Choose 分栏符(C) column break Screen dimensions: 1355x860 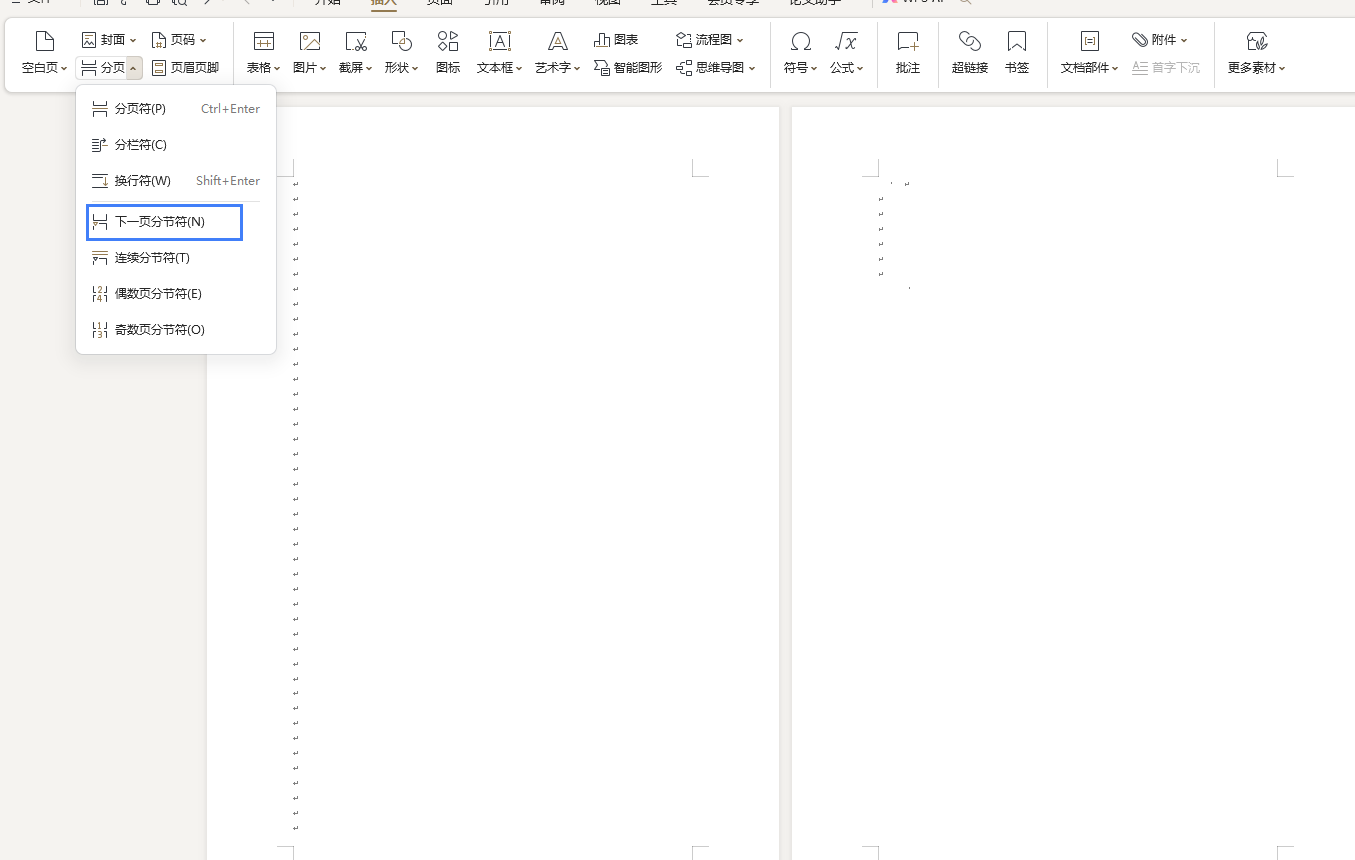coord(176,145)
